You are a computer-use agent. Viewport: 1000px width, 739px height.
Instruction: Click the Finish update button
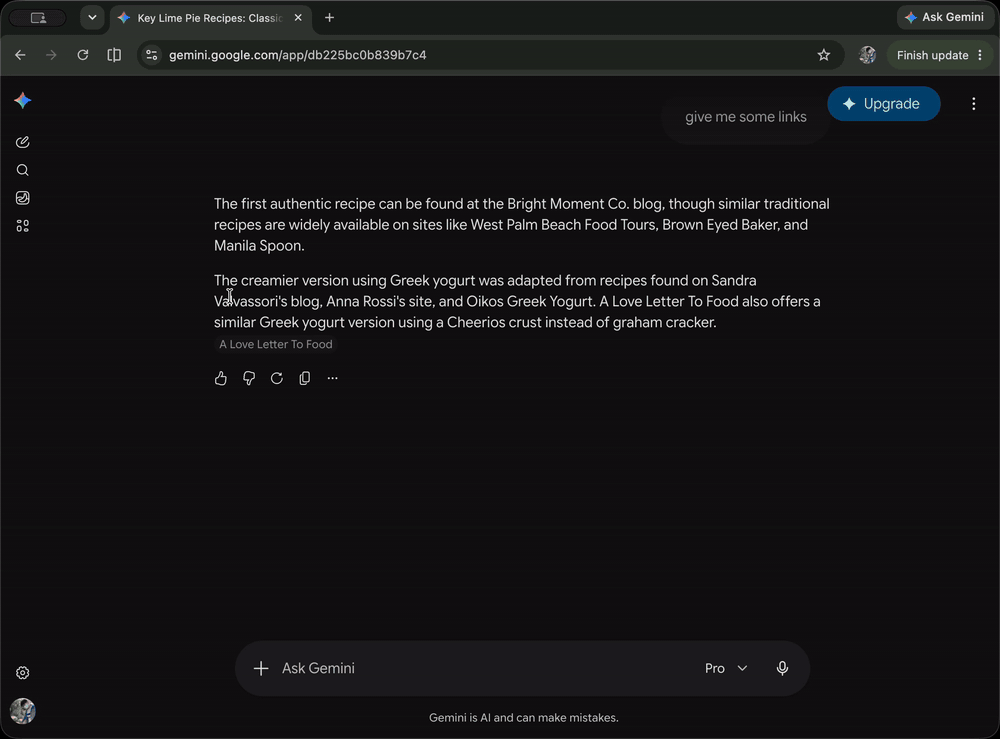click(x=939, y=55)
